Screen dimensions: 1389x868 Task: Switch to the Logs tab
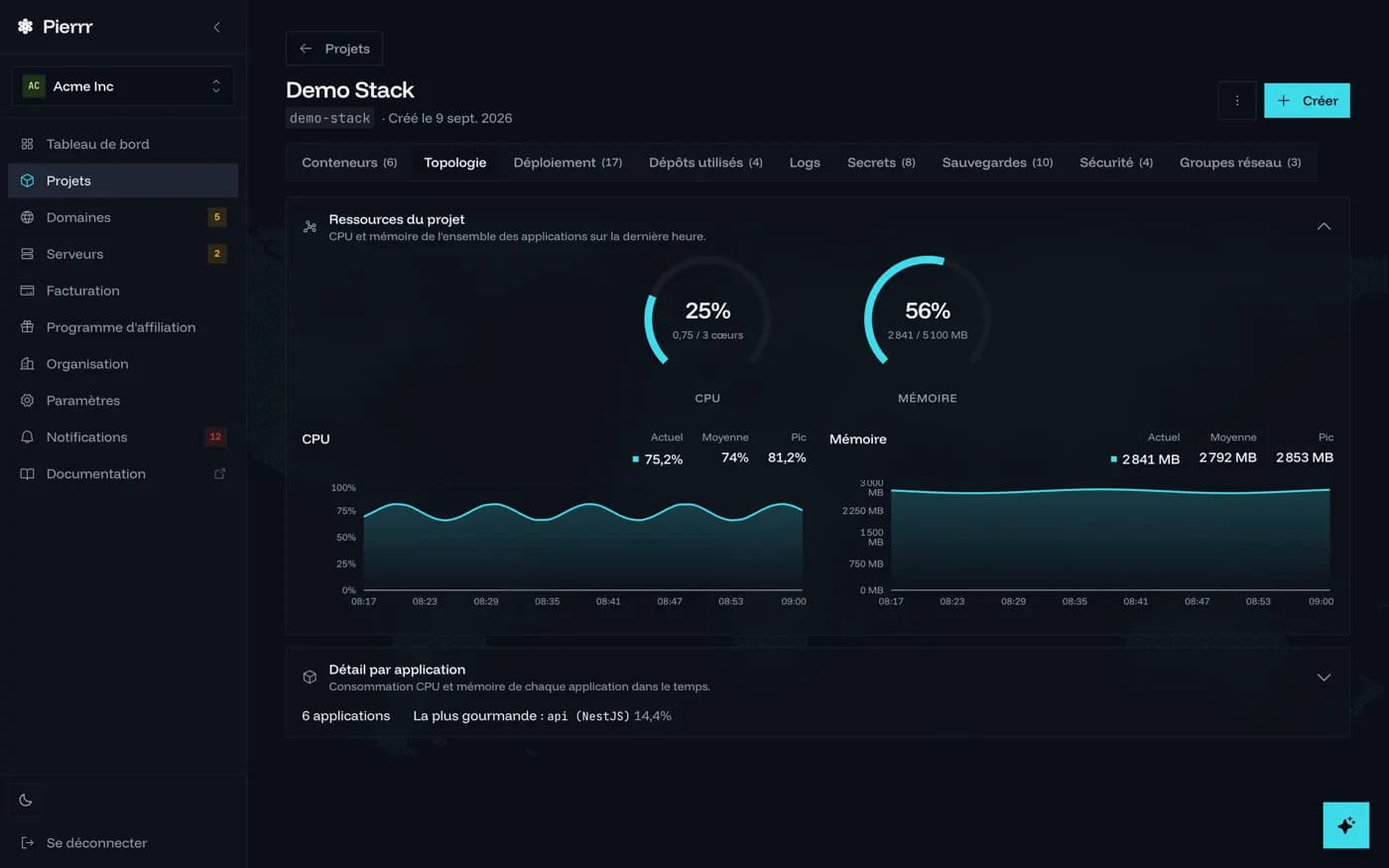[x=805, y=163]
